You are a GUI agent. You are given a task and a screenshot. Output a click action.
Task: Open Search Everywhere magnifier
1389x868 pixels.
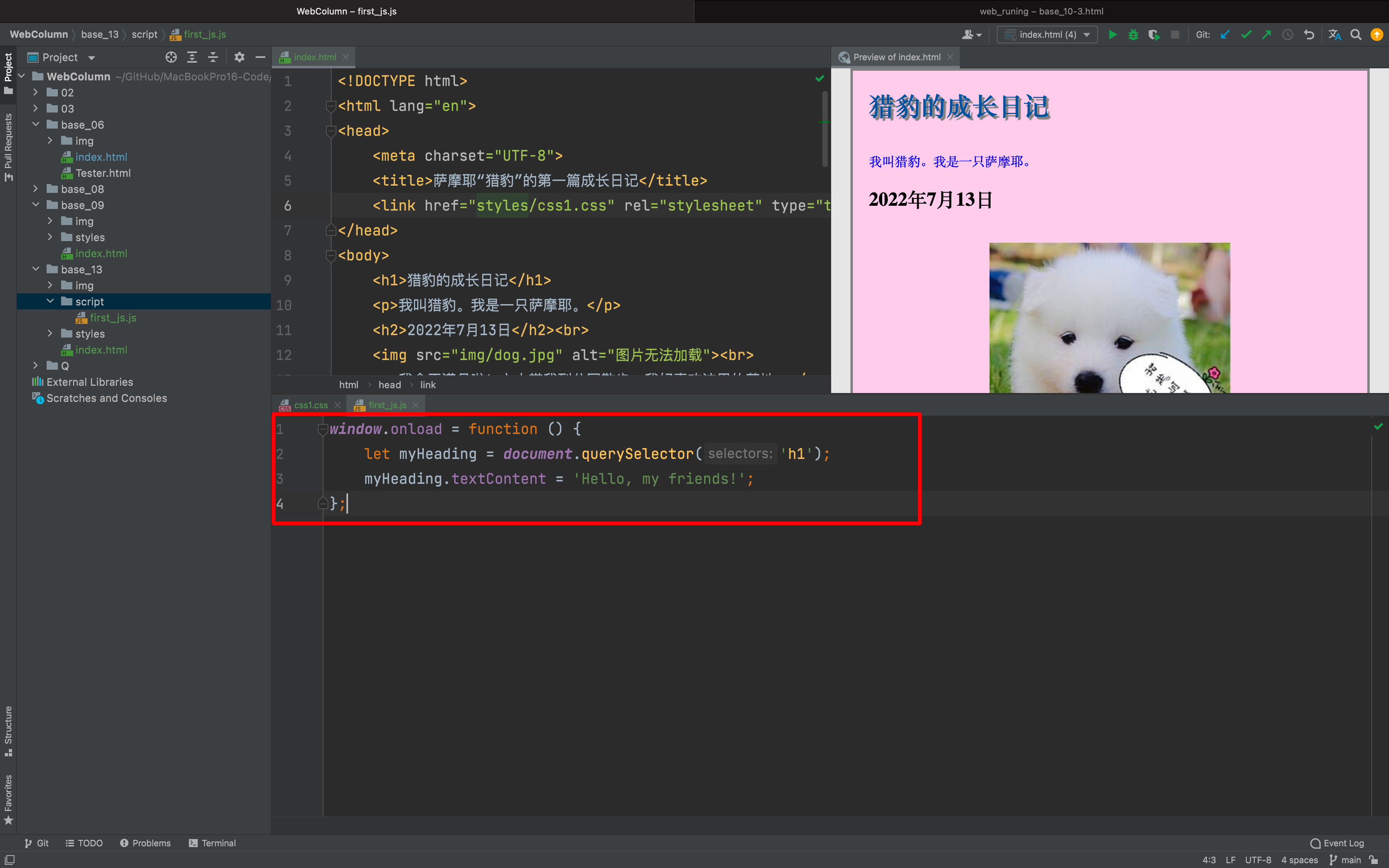[1356, 35]
